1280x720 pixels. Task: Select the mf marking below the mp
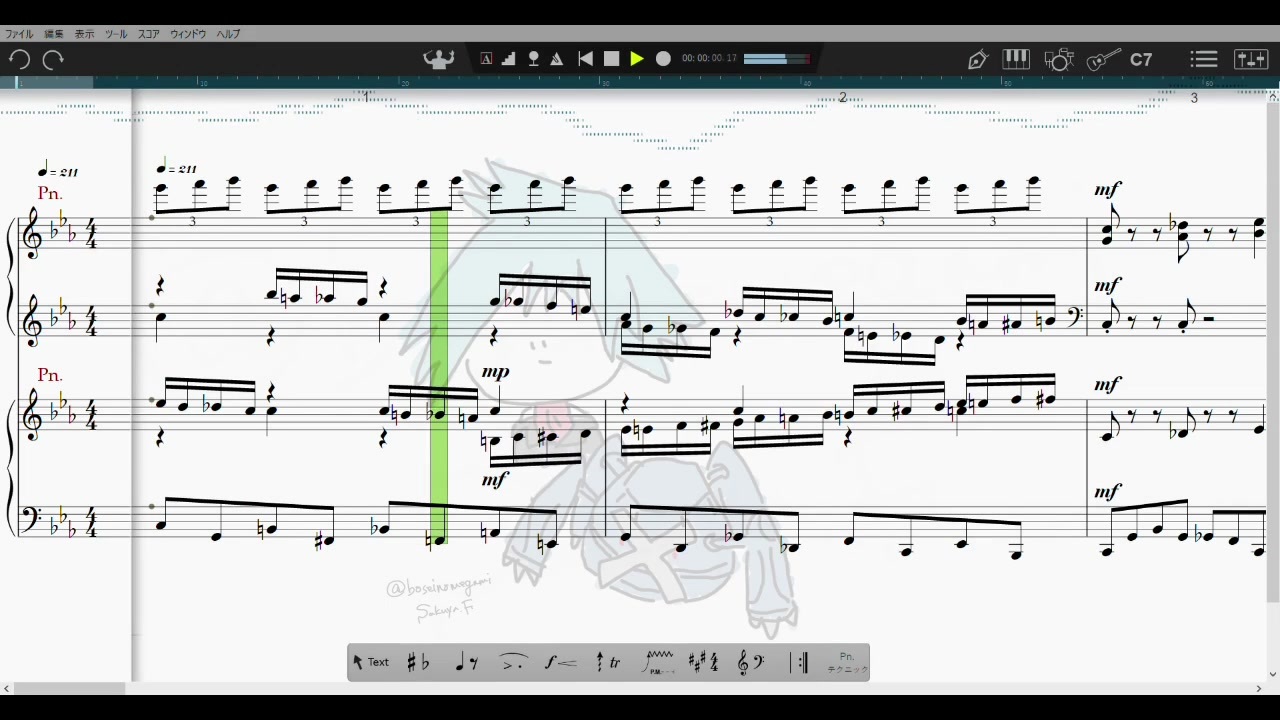pos(495,481)
